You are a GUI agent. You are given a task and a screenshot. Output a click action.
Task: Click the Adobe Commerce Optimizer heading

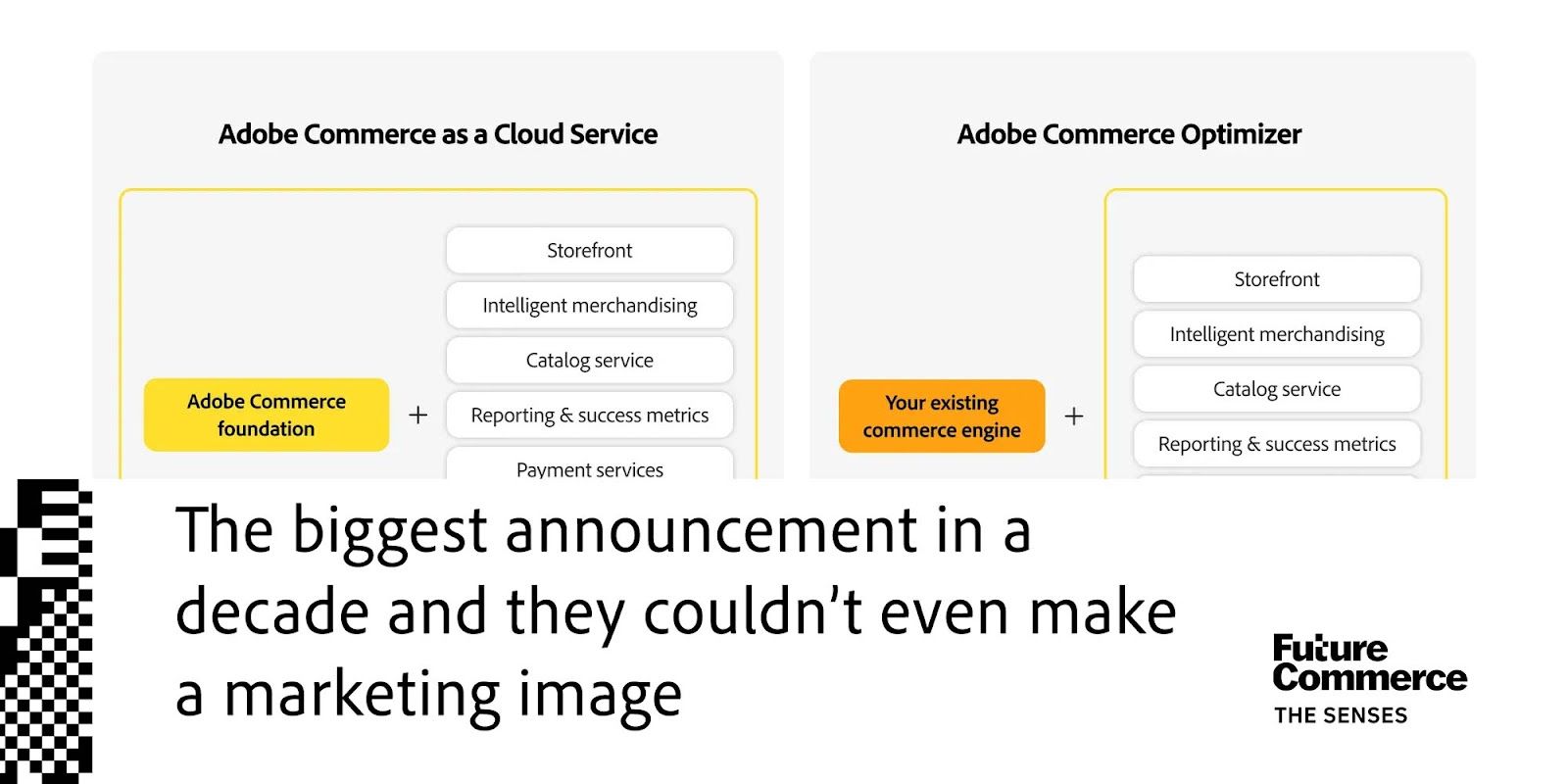point(1129,134)
